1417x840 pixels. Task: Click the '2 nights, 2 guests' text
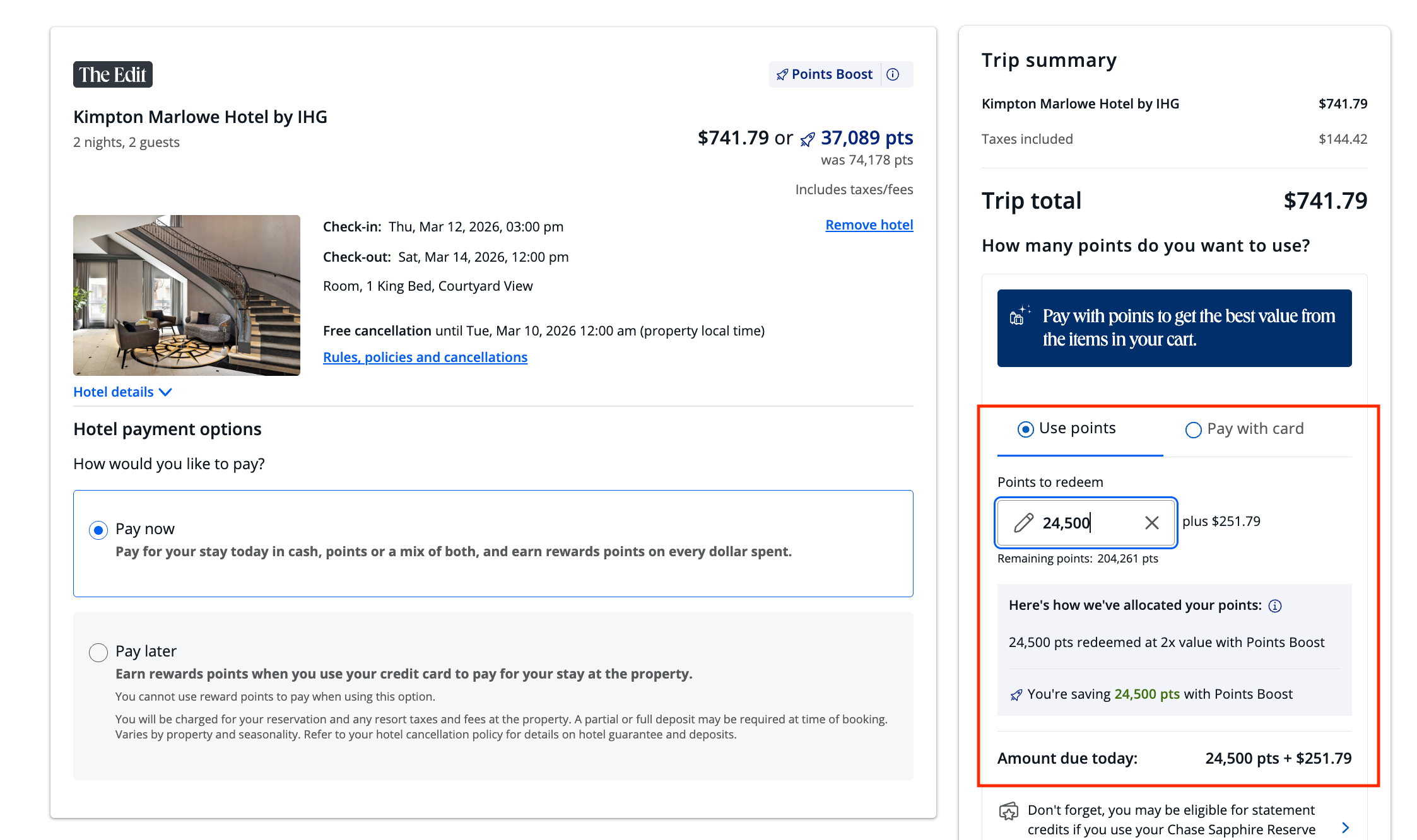126,143
